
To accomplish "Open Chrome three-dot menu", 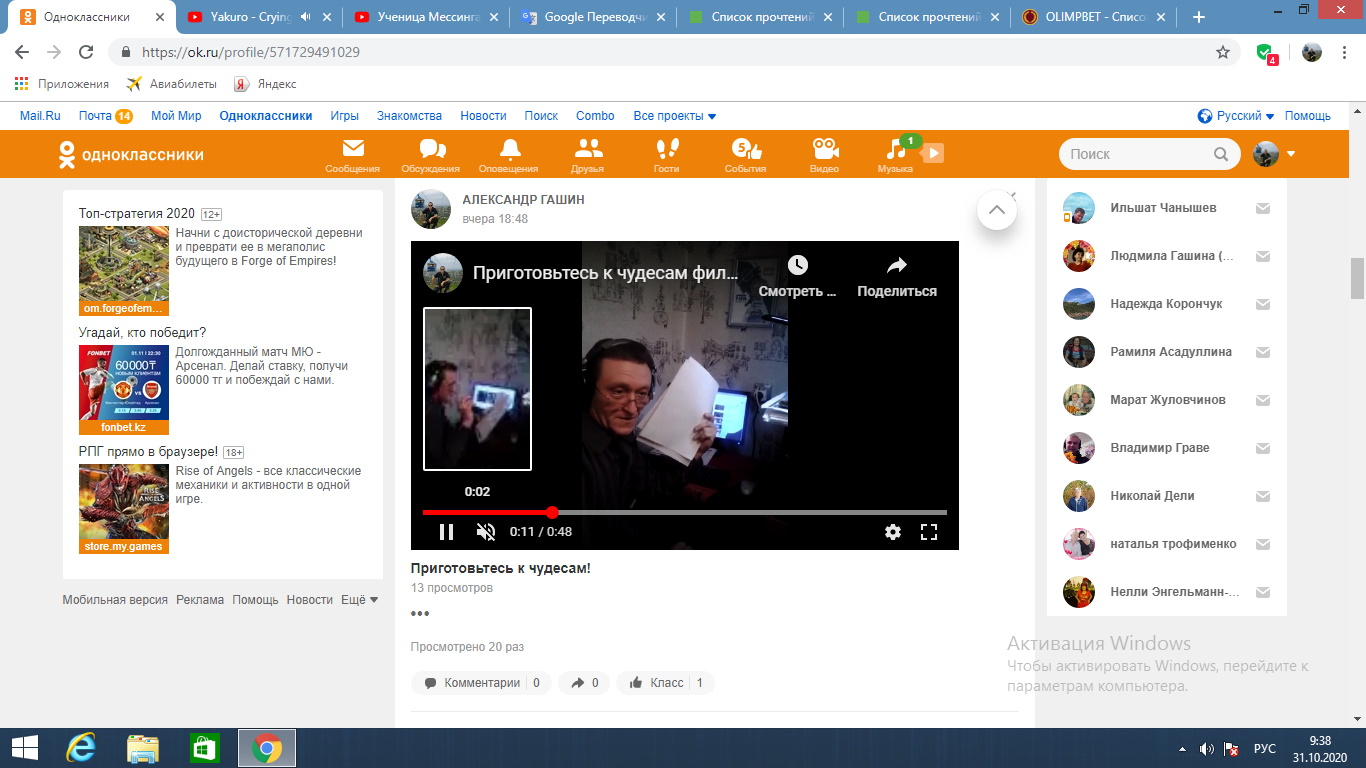I will click(1345, 52).
